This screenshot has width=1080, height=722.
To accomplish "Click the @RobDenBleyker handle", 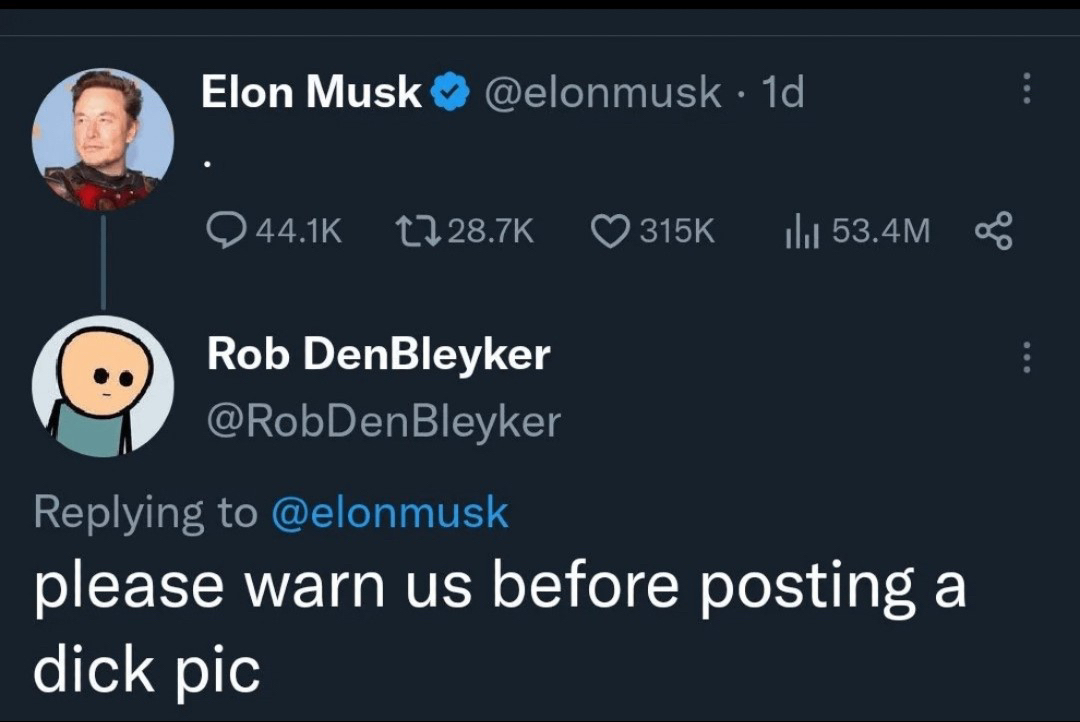I will click(x=384, y=421).
